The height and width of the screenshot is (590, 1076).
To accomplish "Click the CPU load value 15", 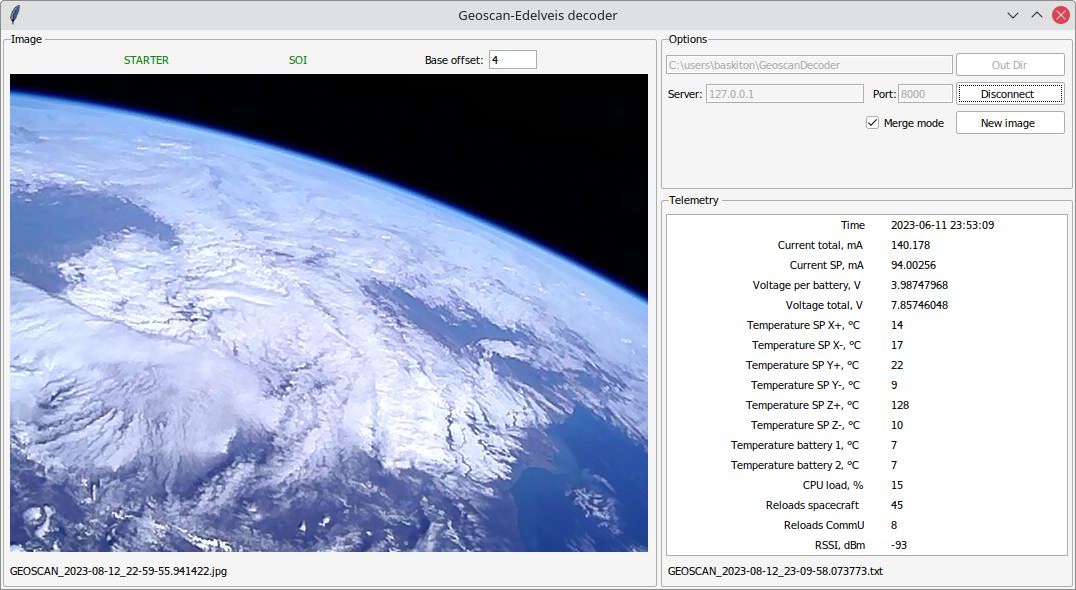I will (x=897, y=485).
